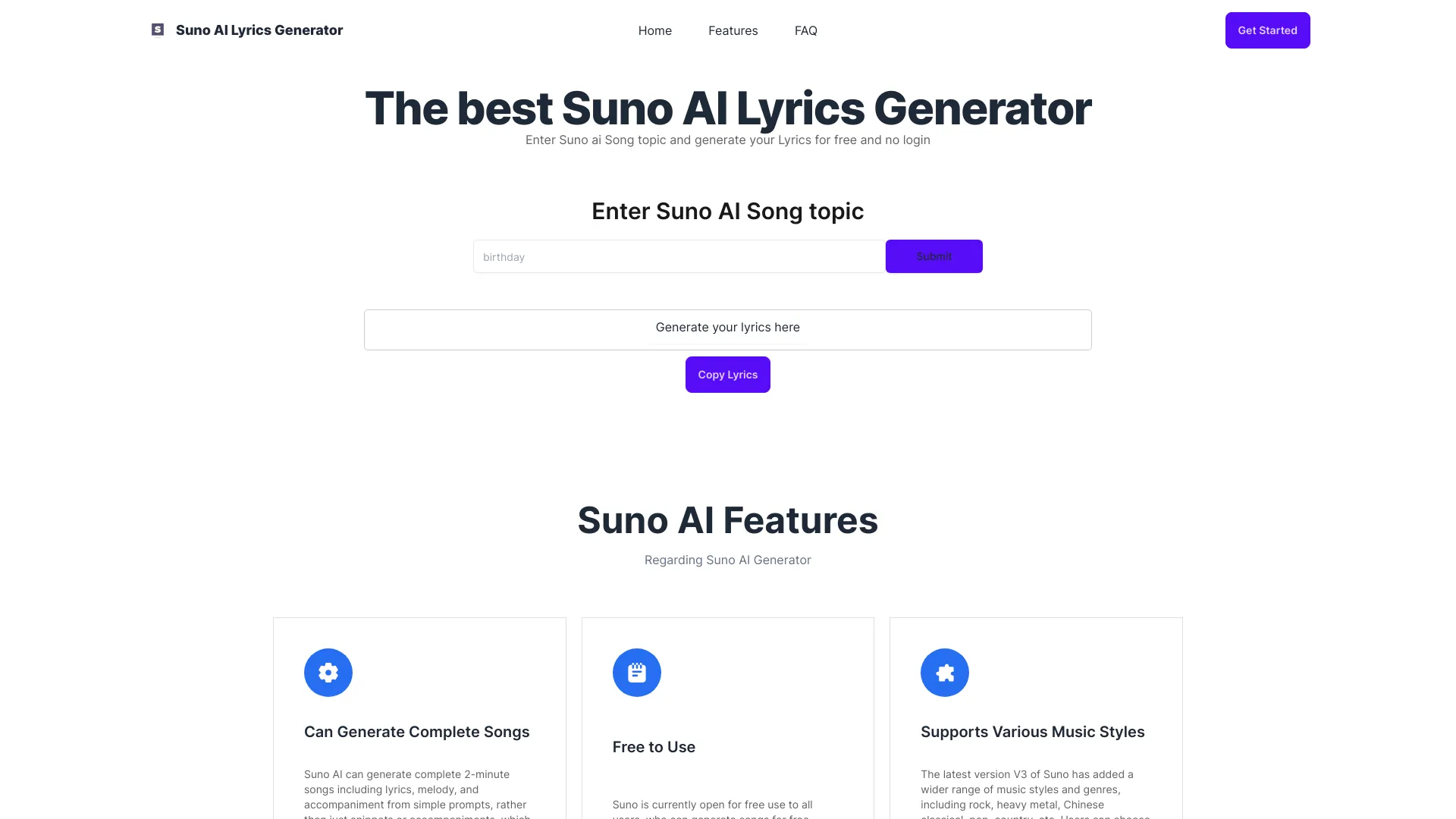The height and width of the screenshot is (819, 1456).
Task: Click the Features section heading link
Action: point(733,30)
